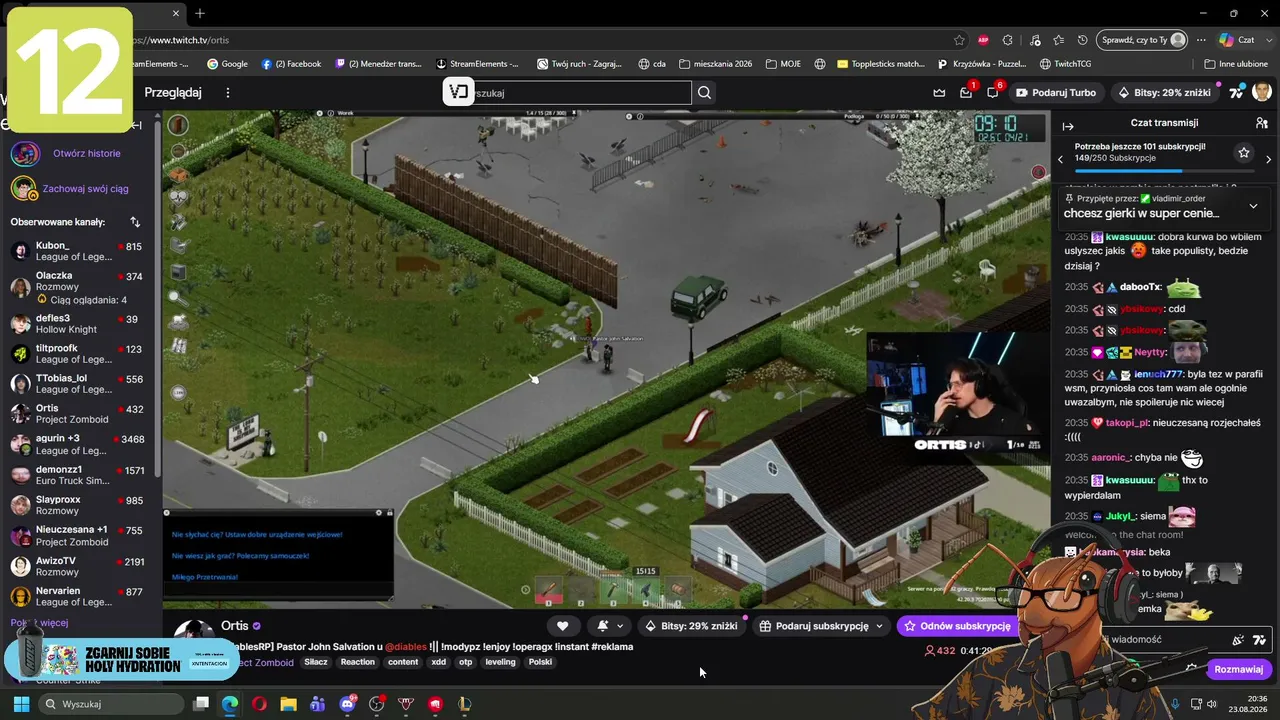Open the notification bell dropdown under stream

coord(610,626)
